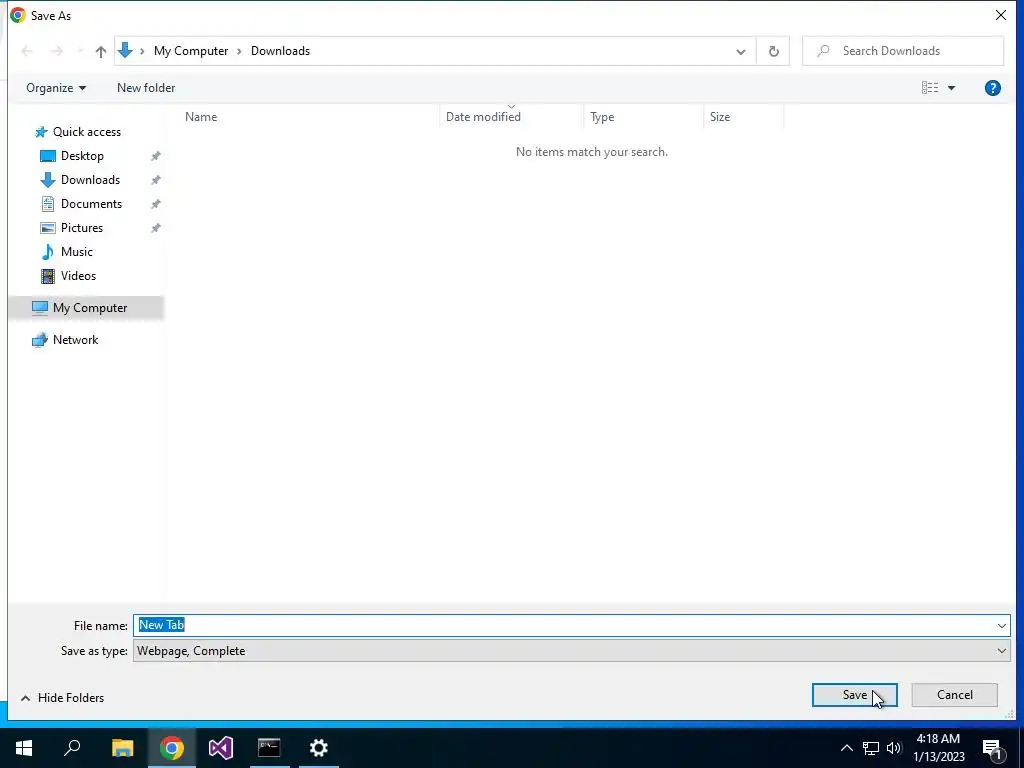Open Pictures in the navigation pane
This screenshot has width=1024, height=768.
pyautogui.click(x=82, y=228)
